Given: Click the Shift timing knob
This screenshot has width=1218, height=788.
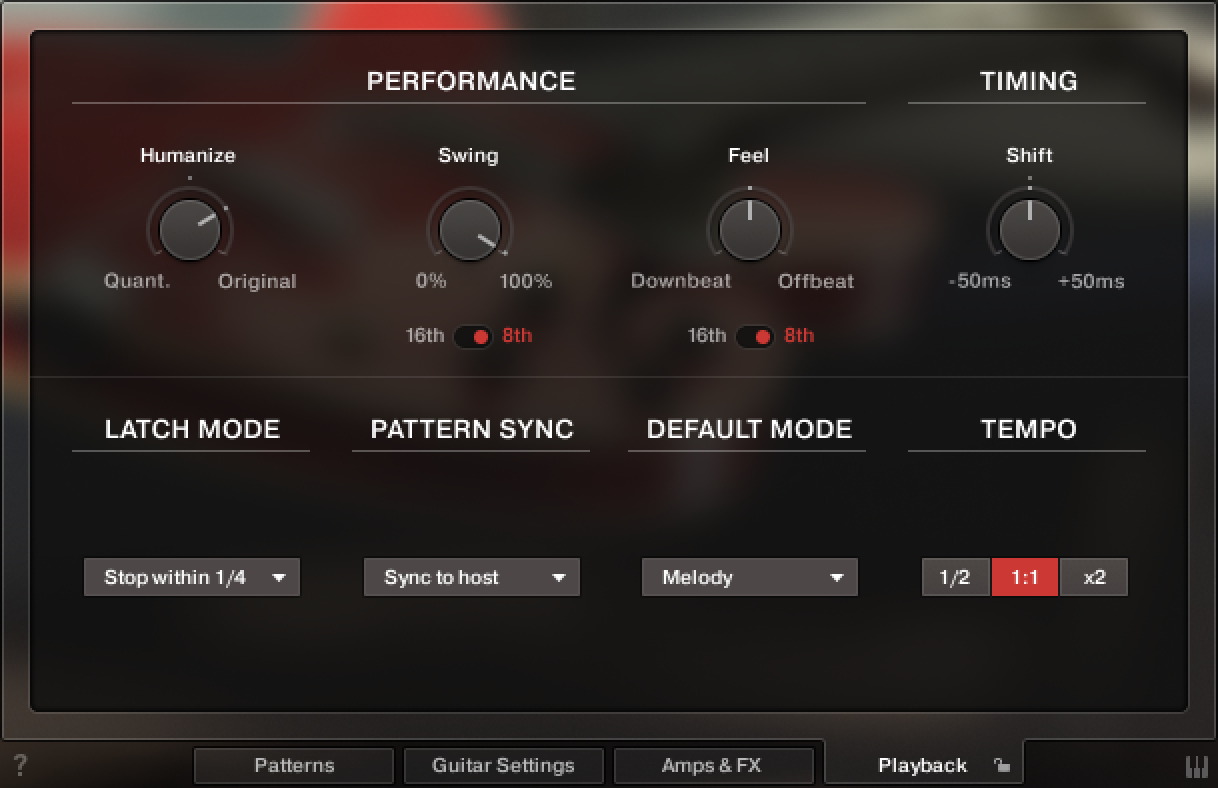Looking at the screenshot, I should (1029, 229).
